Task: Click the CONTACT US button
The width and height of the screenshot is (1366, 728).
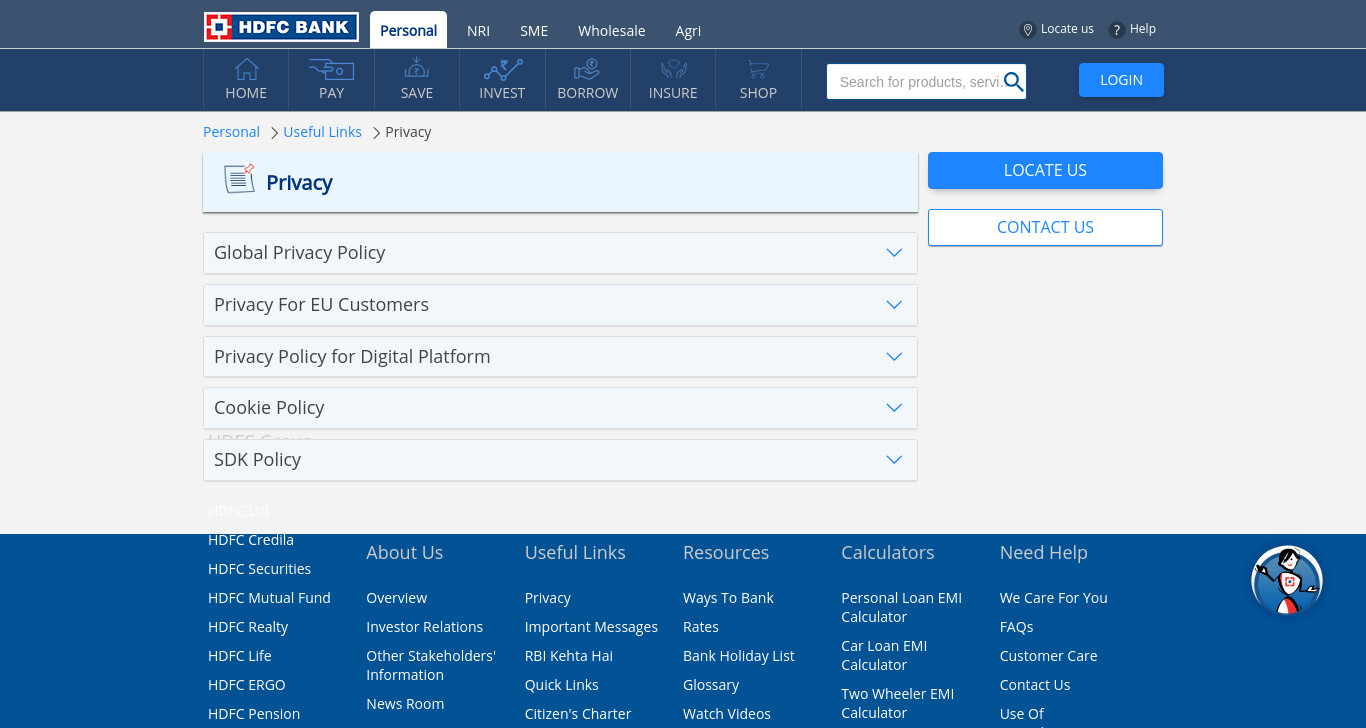Action: 1045,227
